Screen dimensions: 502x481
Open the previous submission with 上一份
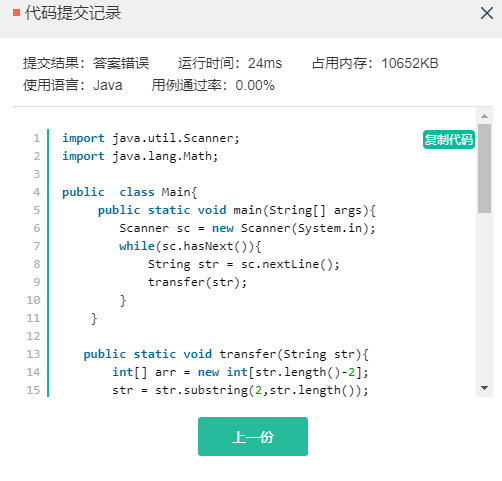coord(253,436)
